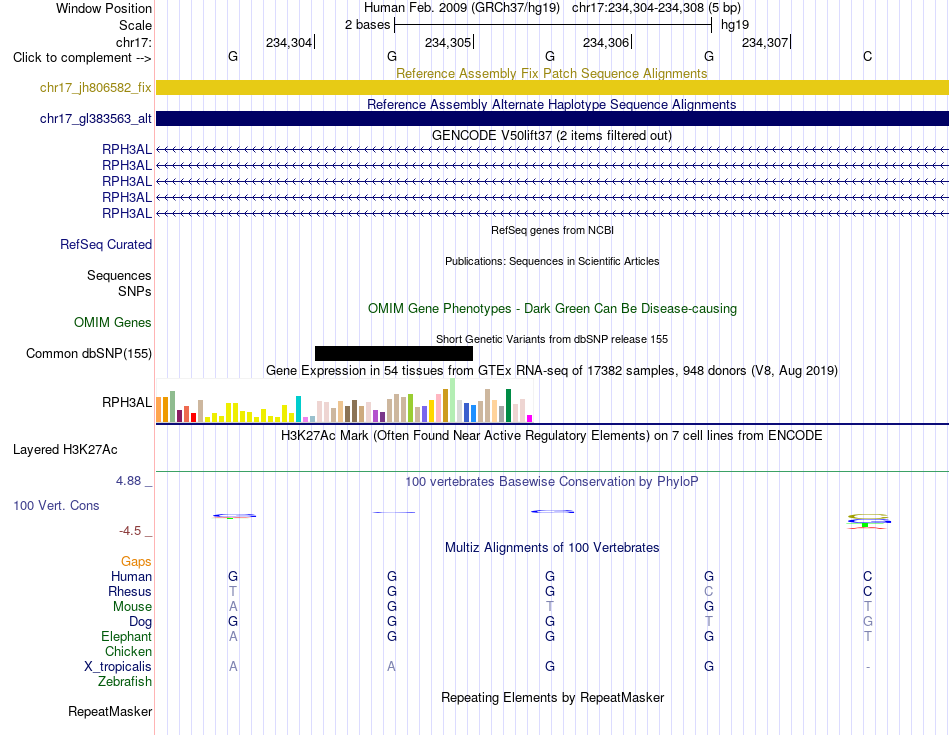Click the "X_tropicalis" alignment row label
This screenshot has width=950, height=735.
click(118, 667)
